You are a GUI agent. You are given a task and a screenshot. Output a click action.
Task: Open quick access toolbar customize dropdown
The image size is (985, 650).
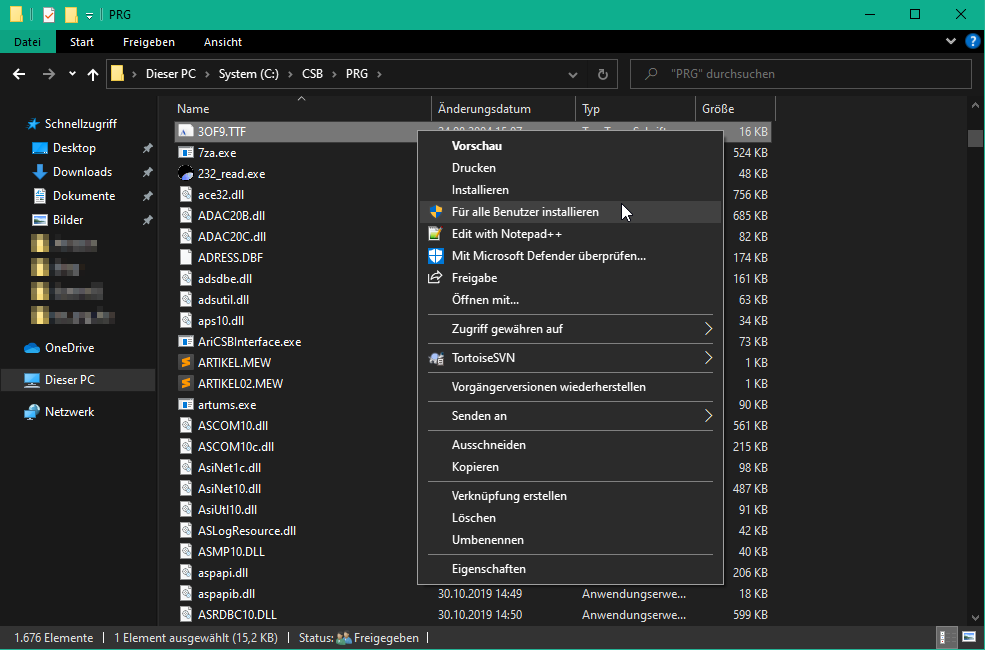(89, 15)
